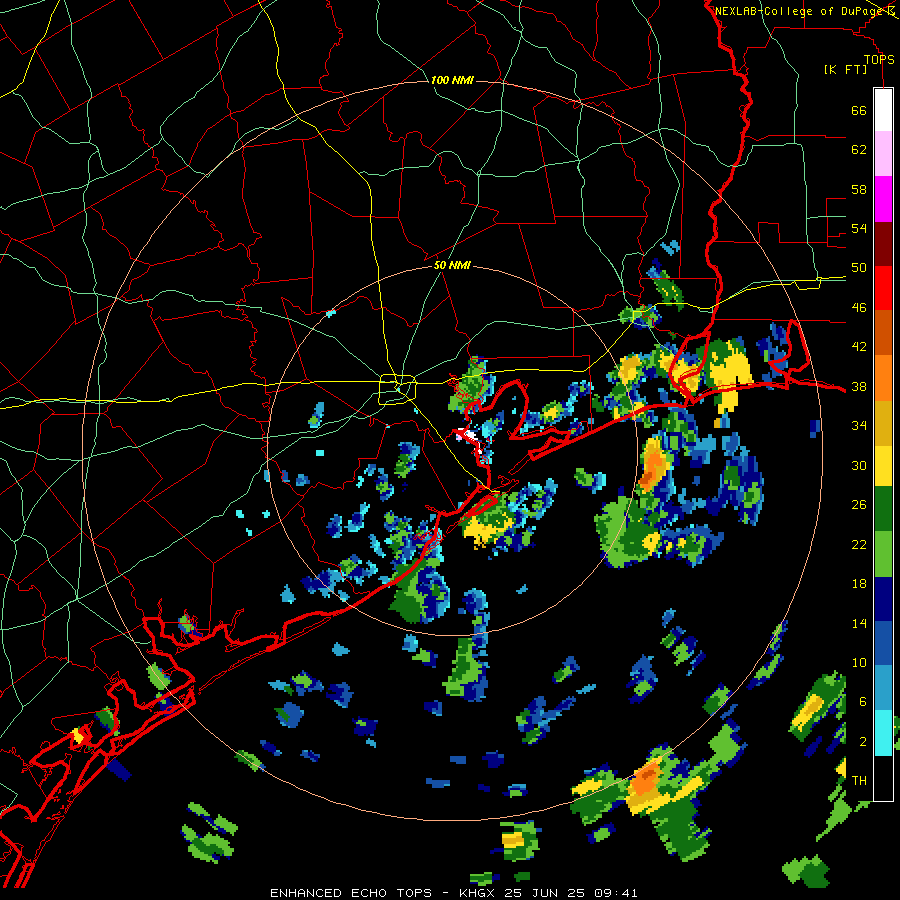Image resolution: width=900 pixels, height=900 pixels.
Task: Click the "14" scale label
Action: [859, 623]
